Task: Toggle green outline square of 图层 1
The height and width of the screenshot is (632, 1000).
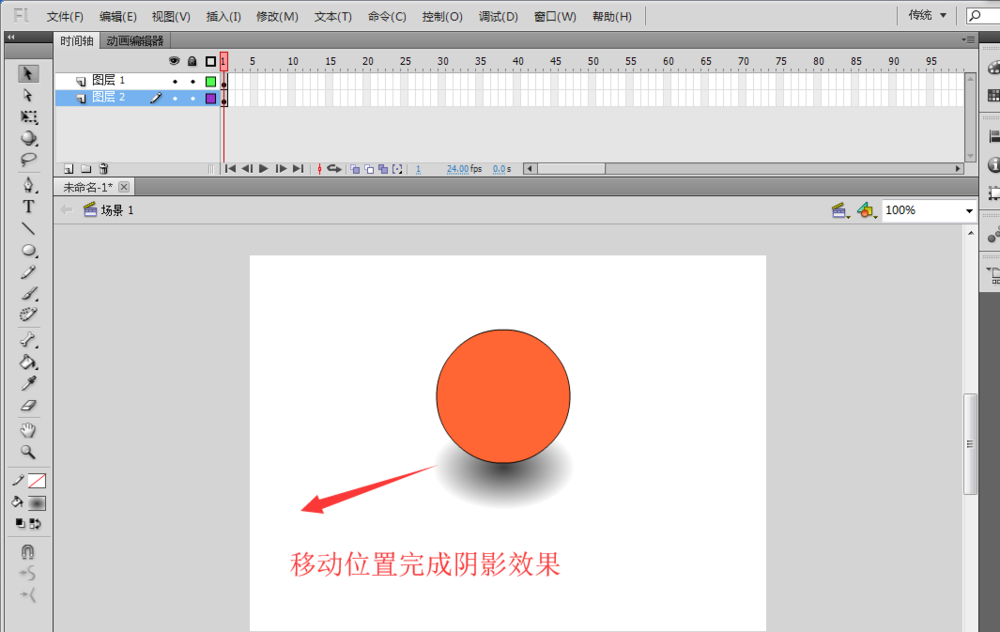Action: pos(210,82)
